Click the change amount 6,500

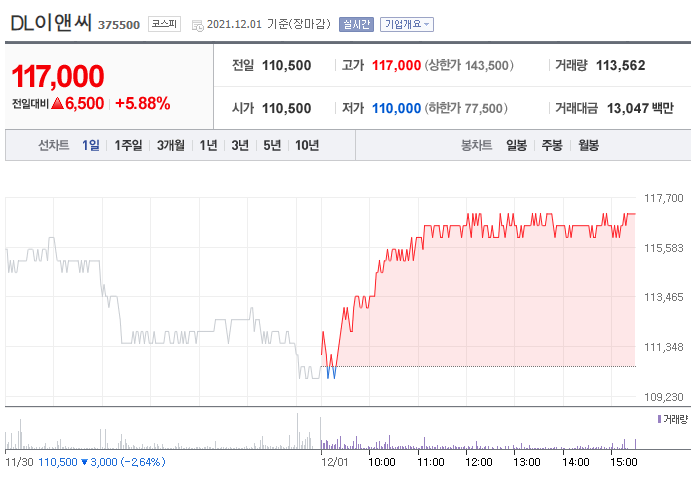85,104
